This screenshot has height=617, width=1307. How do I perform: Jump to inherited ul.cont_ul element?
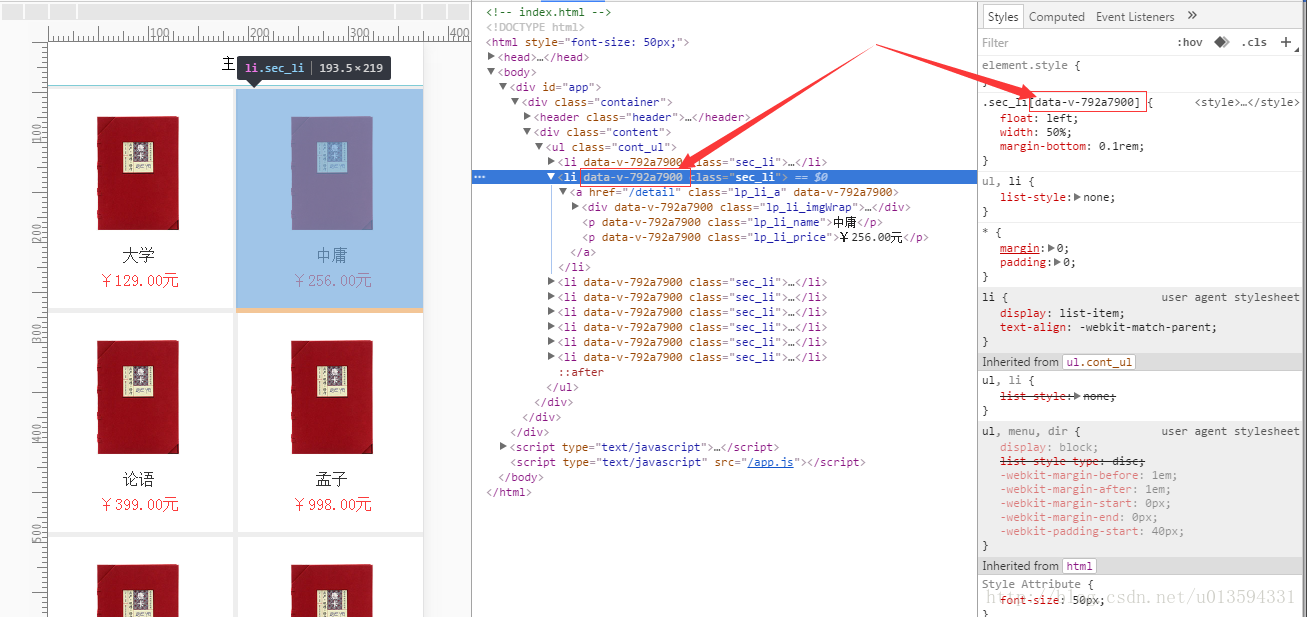1098,362
